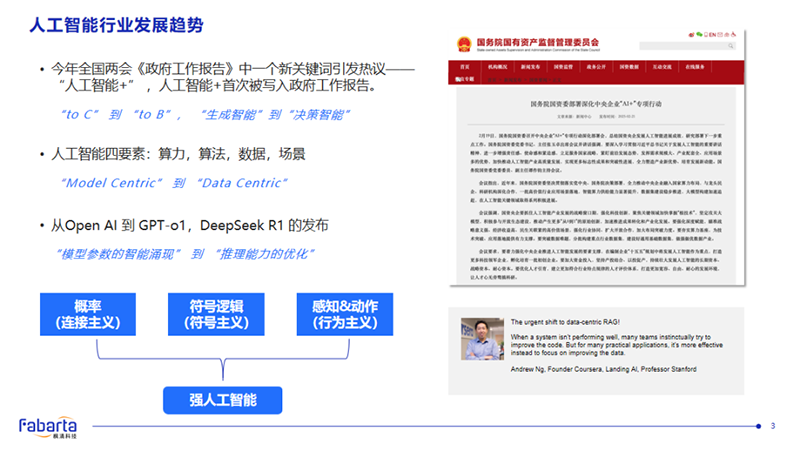
Task: Click the SASAC site title 国务院国有资产监督管理委员会
Action: point(538,42)
